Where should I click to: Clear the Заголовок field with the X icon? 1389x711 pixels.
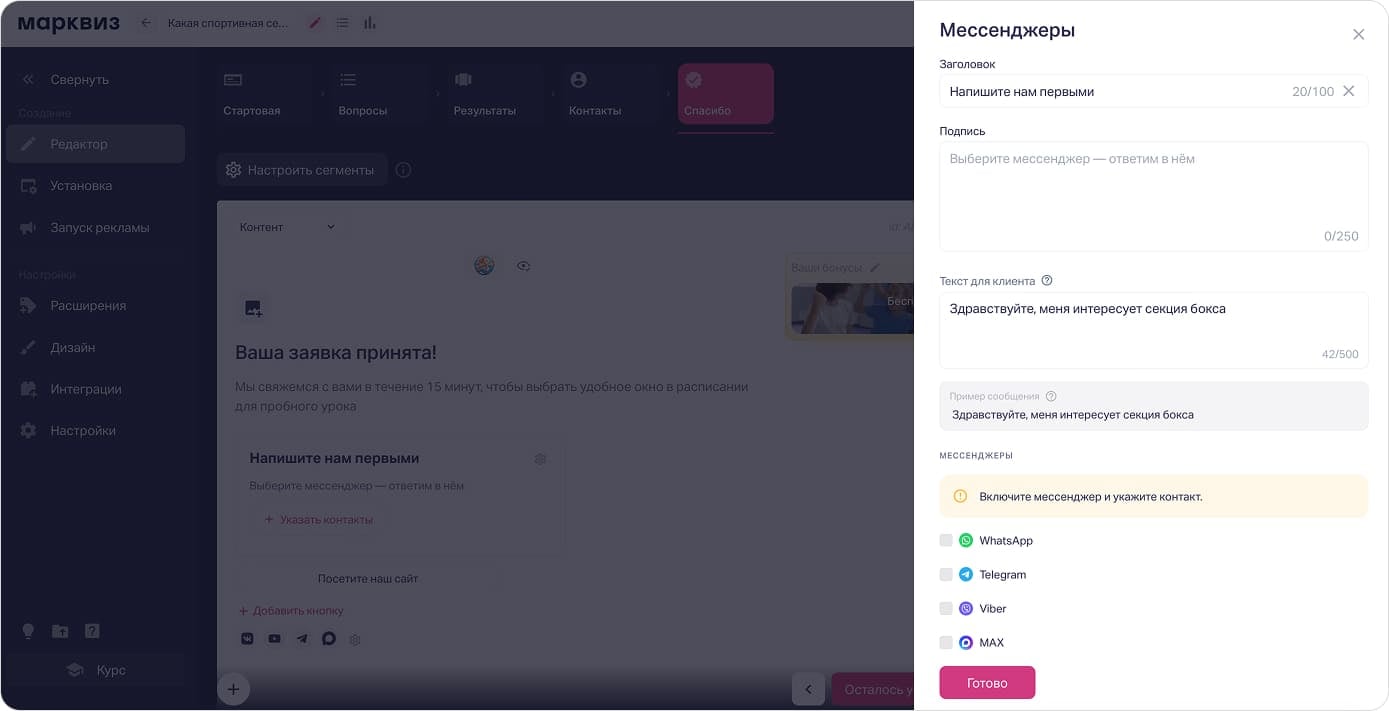click(x=1348, y=91)
